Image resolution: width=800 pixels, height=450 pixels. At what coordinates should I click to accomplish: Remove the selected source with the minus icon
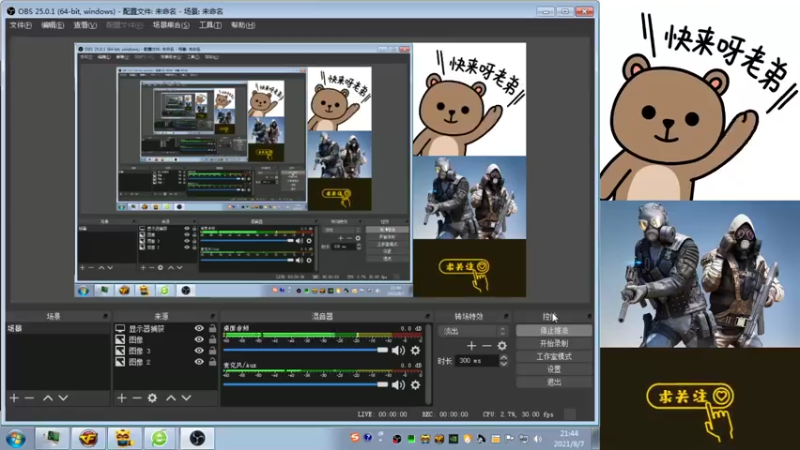coord(137,398)
